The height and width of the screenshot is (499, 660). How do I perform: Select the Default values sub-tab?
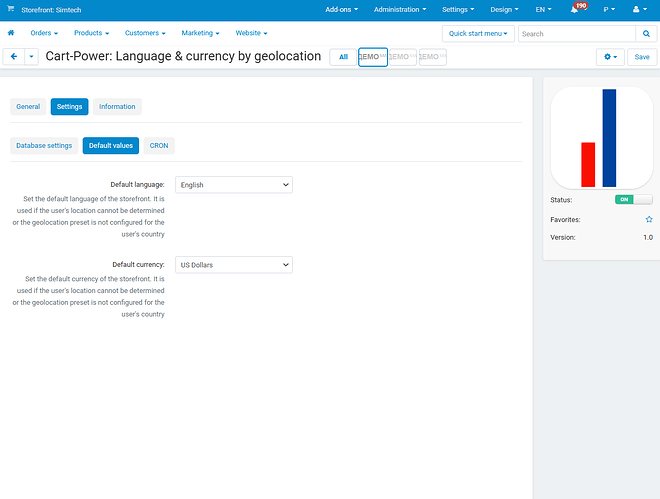pos(111,146)
